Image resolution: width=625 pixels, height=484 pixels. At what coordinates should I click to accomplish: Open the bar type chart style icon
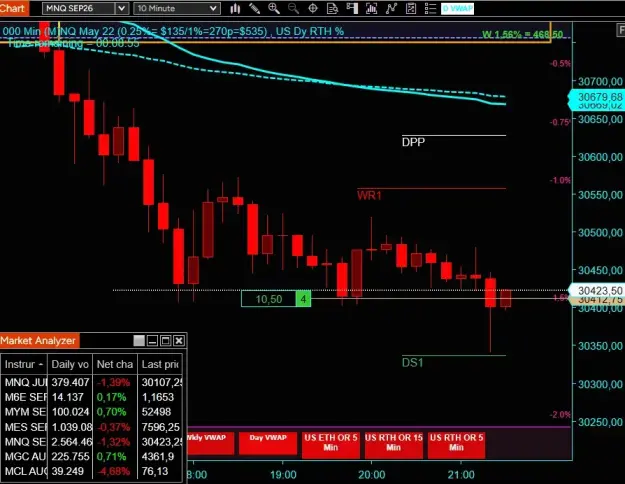[x=235, y=8]
